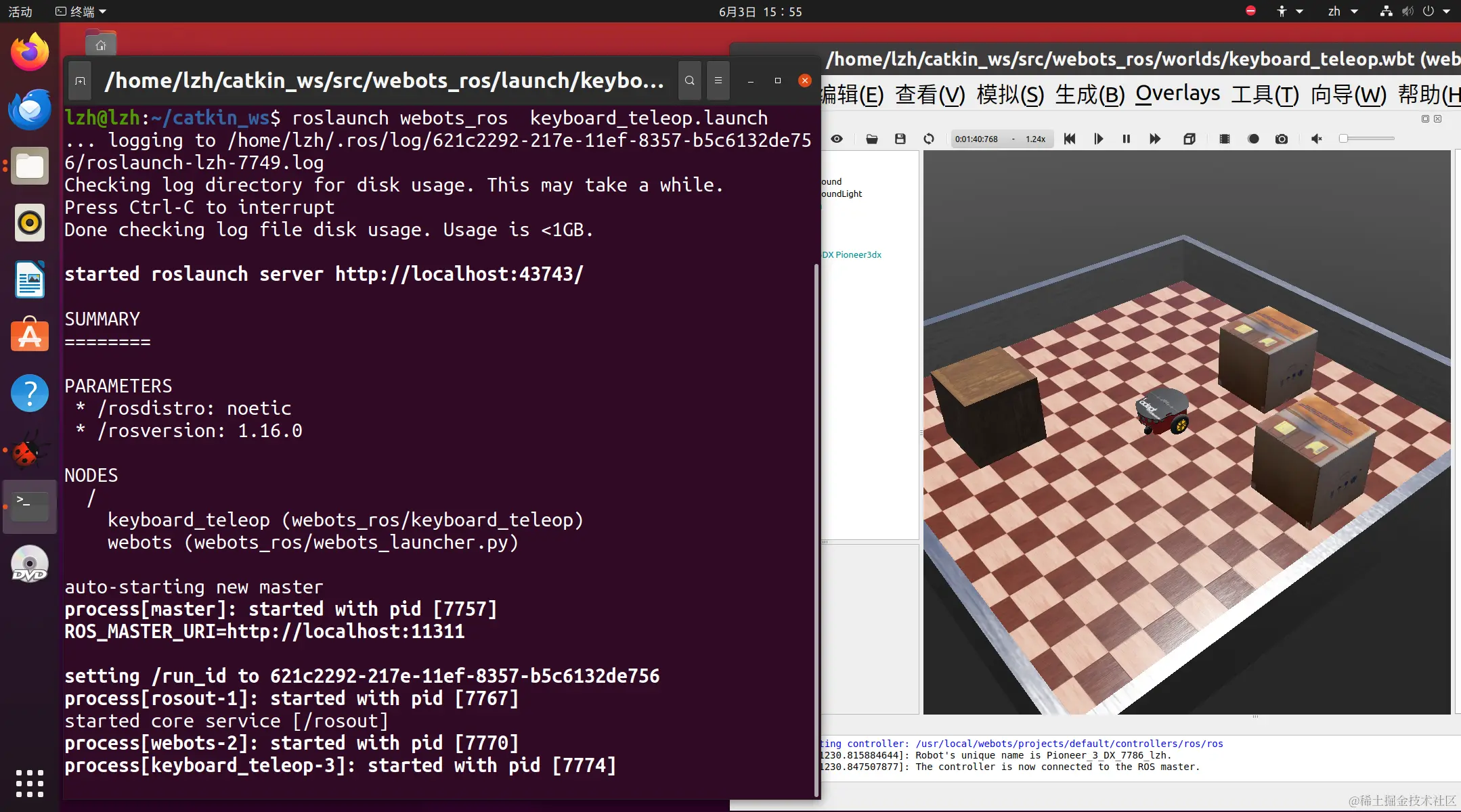
Task: Open the 终端 app menu dropdown
Action: tap(81, 12)
